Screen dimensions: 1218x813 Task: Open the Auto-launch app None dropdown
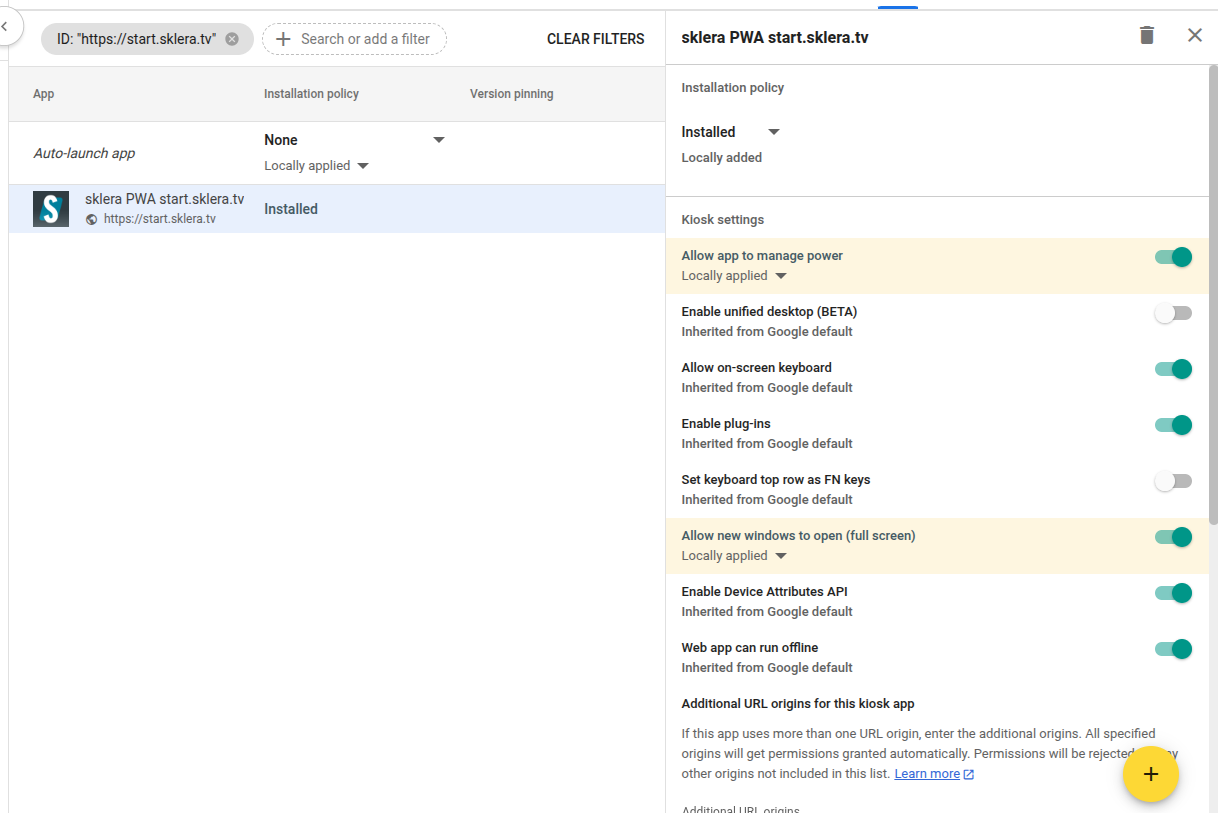pos(354,140)
